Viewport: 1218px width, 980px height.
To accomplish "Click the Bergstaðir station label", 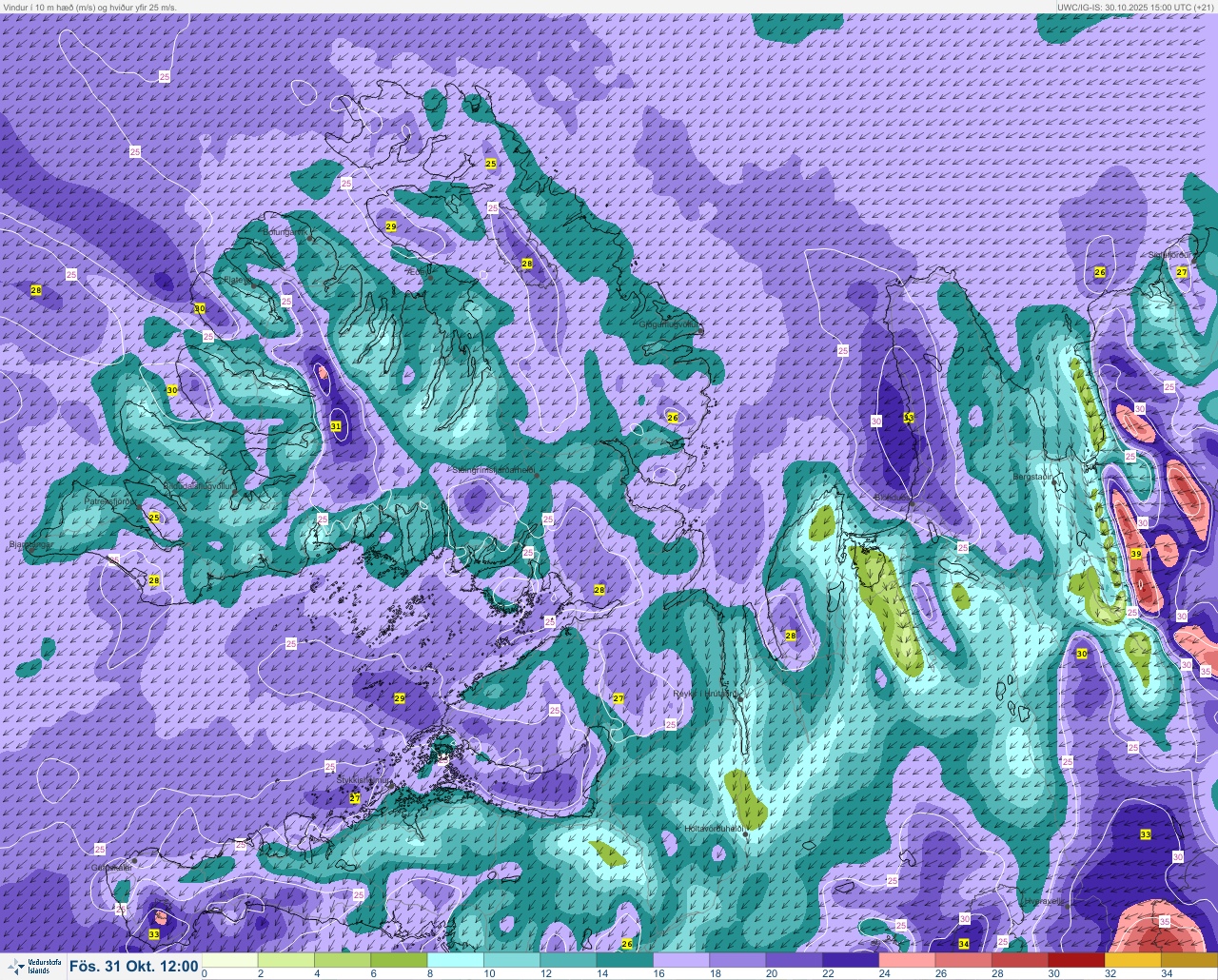I will coord(1034,476).
